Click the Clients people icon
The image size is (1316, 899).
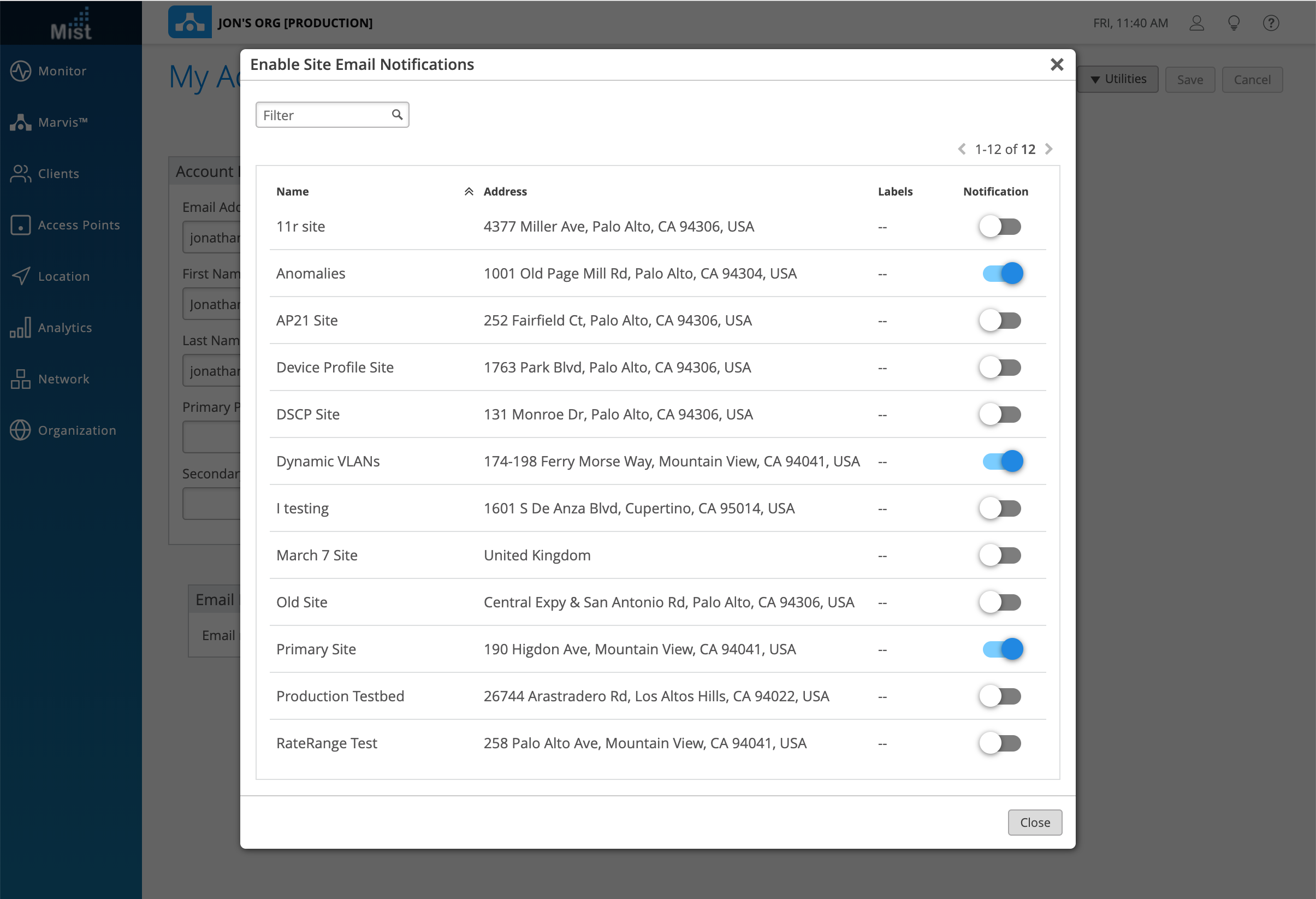pos(20,174)
